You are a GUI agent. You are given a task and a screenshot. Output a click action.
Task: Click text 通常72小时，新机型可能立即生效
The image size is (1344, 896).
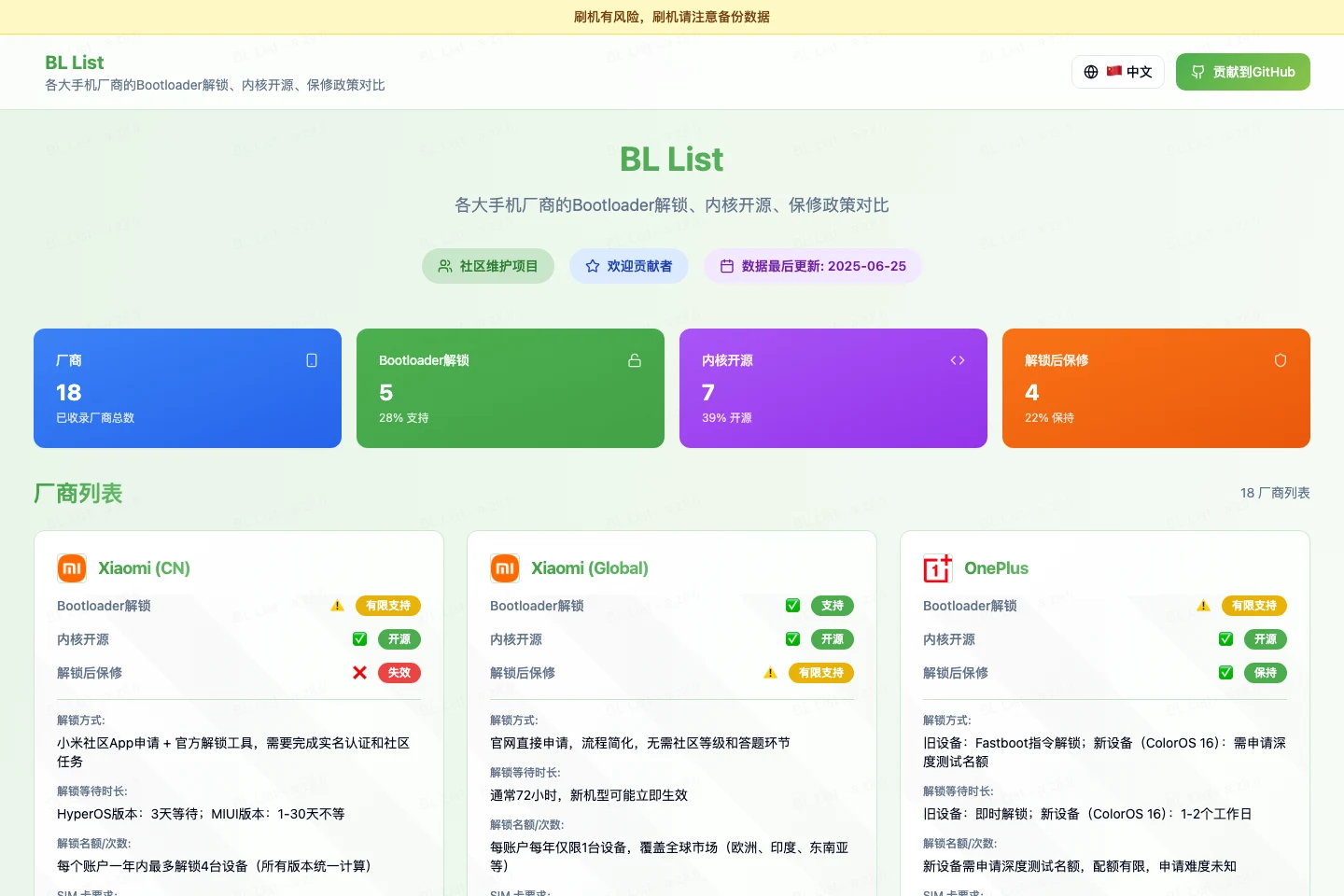589,795
